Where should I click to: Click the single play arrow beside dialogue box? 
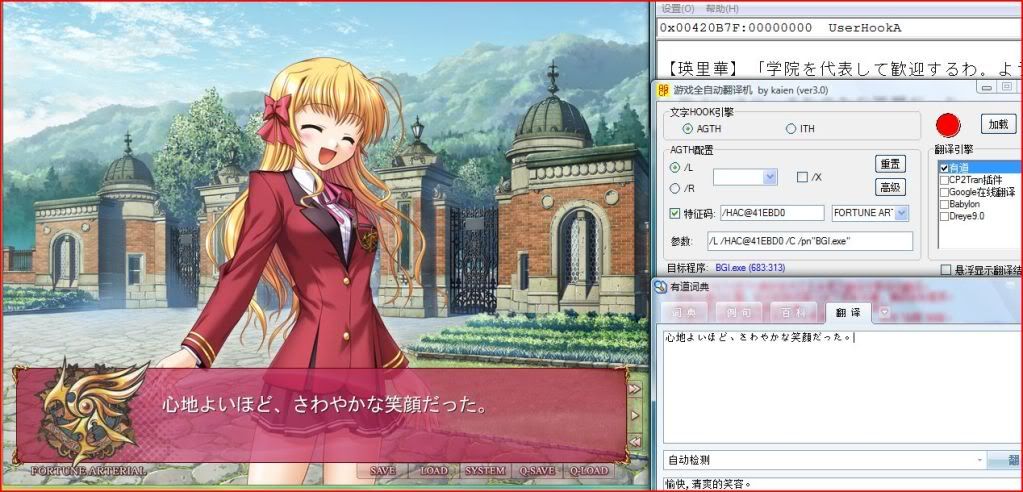635,416
